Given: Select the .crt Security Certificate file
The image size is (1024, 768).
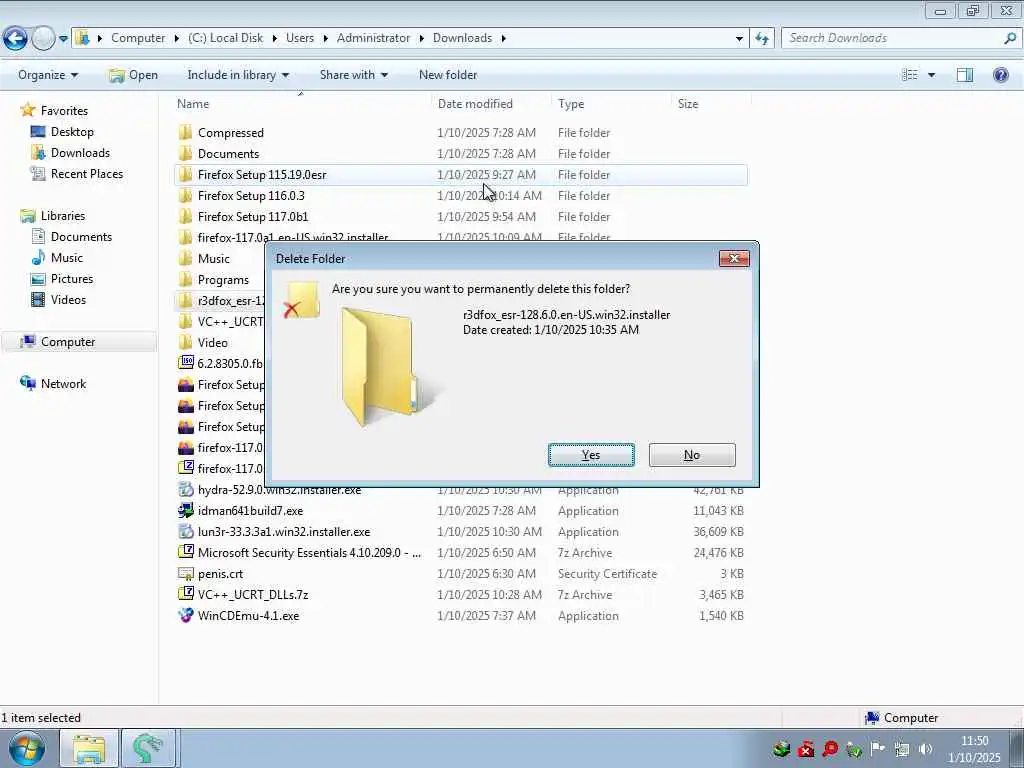Looking at the screenshot, I should (x=220, y=573).
